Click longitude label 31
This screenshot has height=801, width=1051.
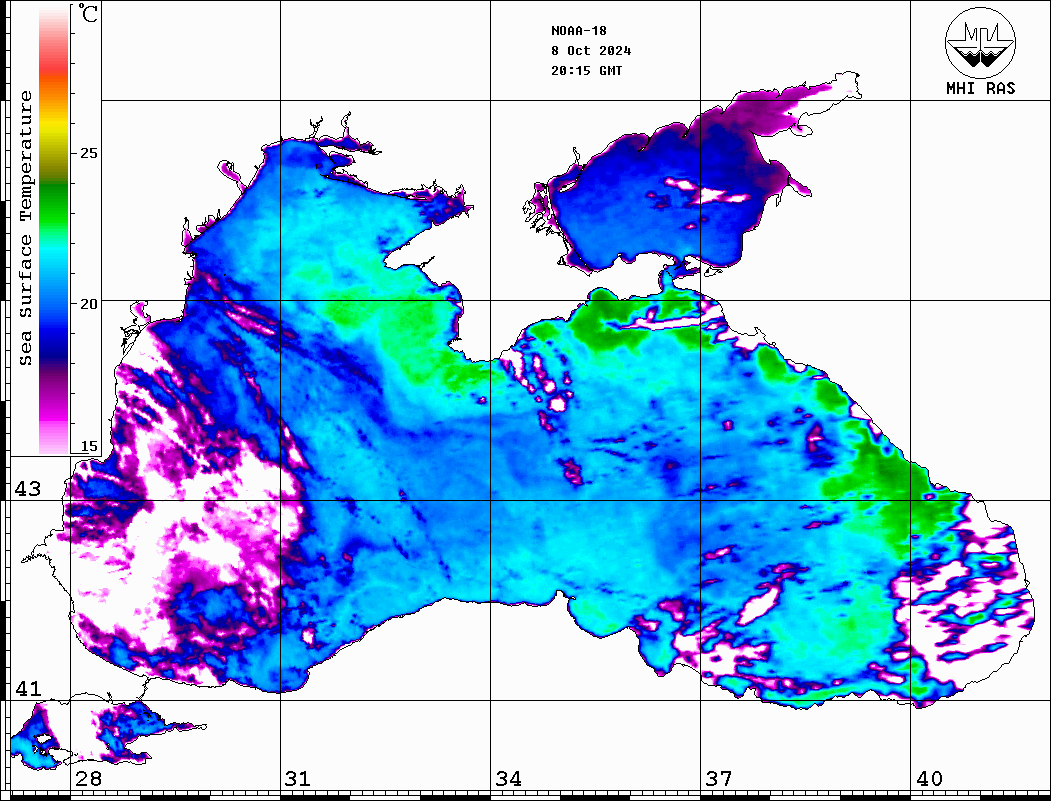(x=298, y=779)
